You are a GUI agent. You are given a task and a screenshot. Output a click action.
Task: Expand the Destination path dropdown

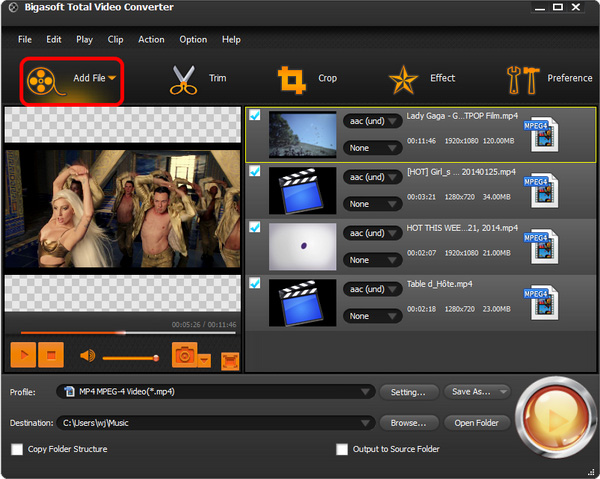click(365, 423)
